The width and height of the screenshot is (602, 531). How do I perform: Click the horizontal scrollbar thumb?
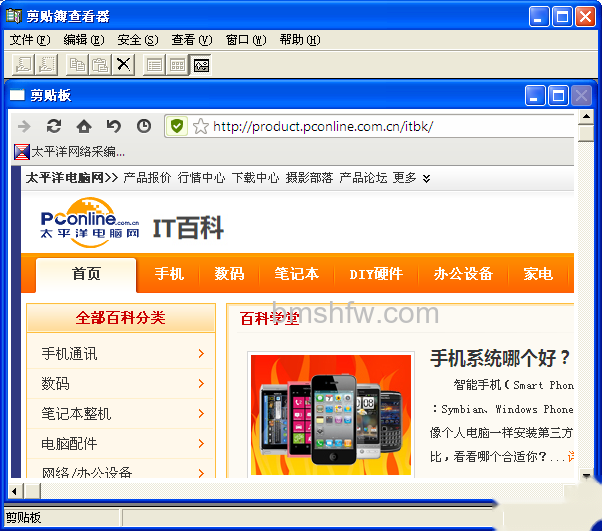click(32, 491)
